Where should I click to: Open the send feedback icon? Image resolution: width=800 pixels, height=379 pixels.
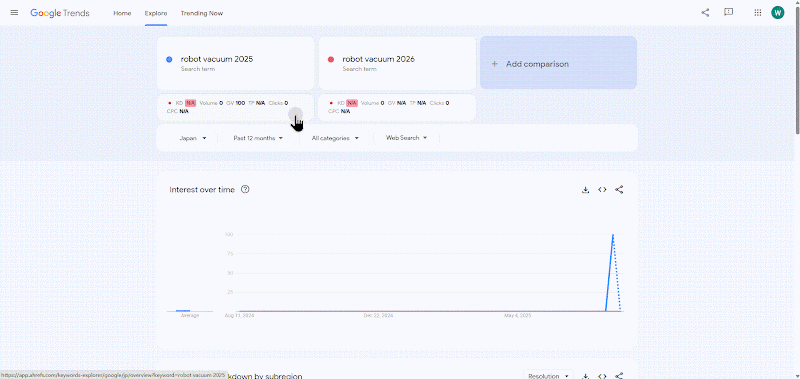729,12
